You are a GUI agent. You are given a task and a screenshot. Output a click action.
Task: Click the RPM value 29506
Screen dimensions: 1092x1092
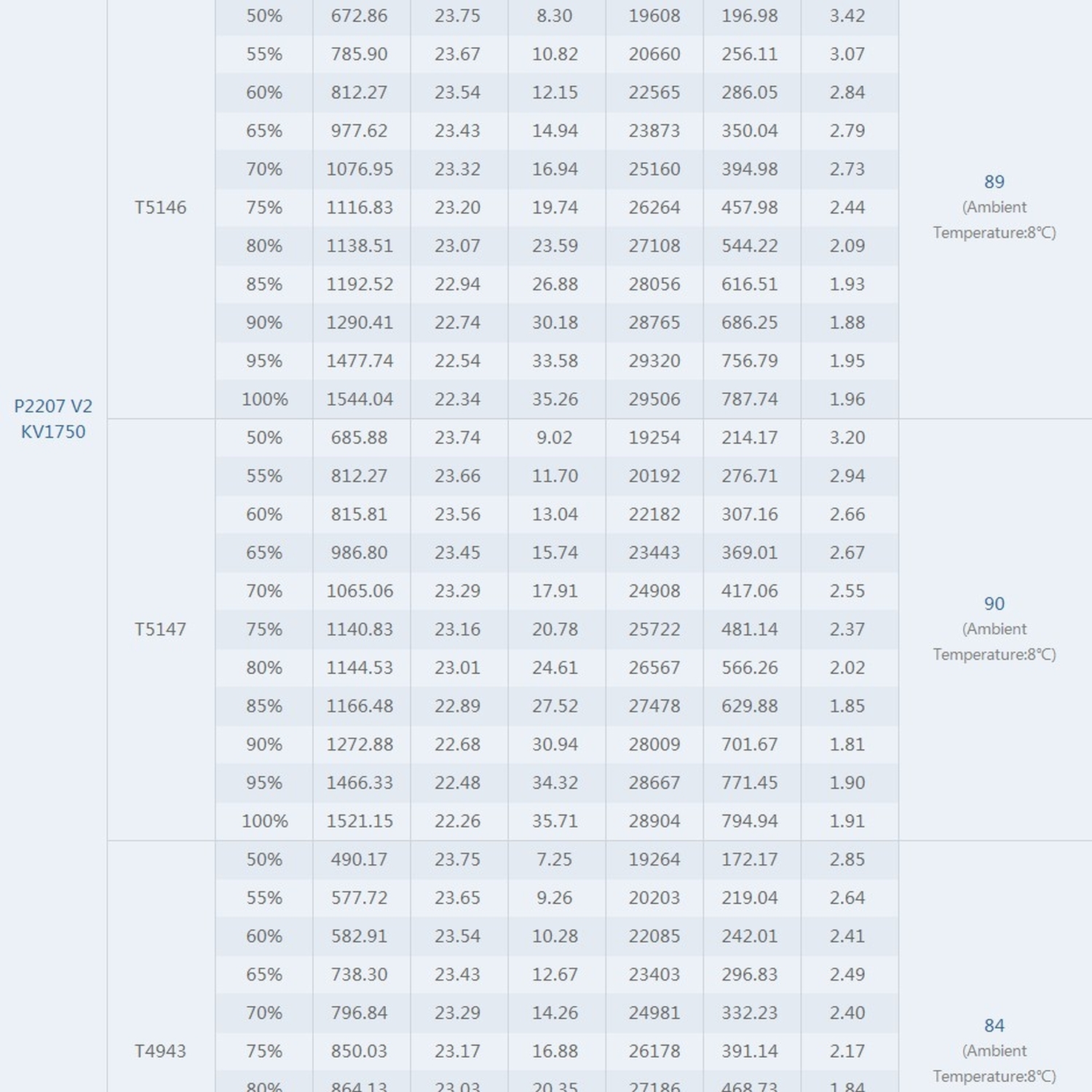[654, 399]
